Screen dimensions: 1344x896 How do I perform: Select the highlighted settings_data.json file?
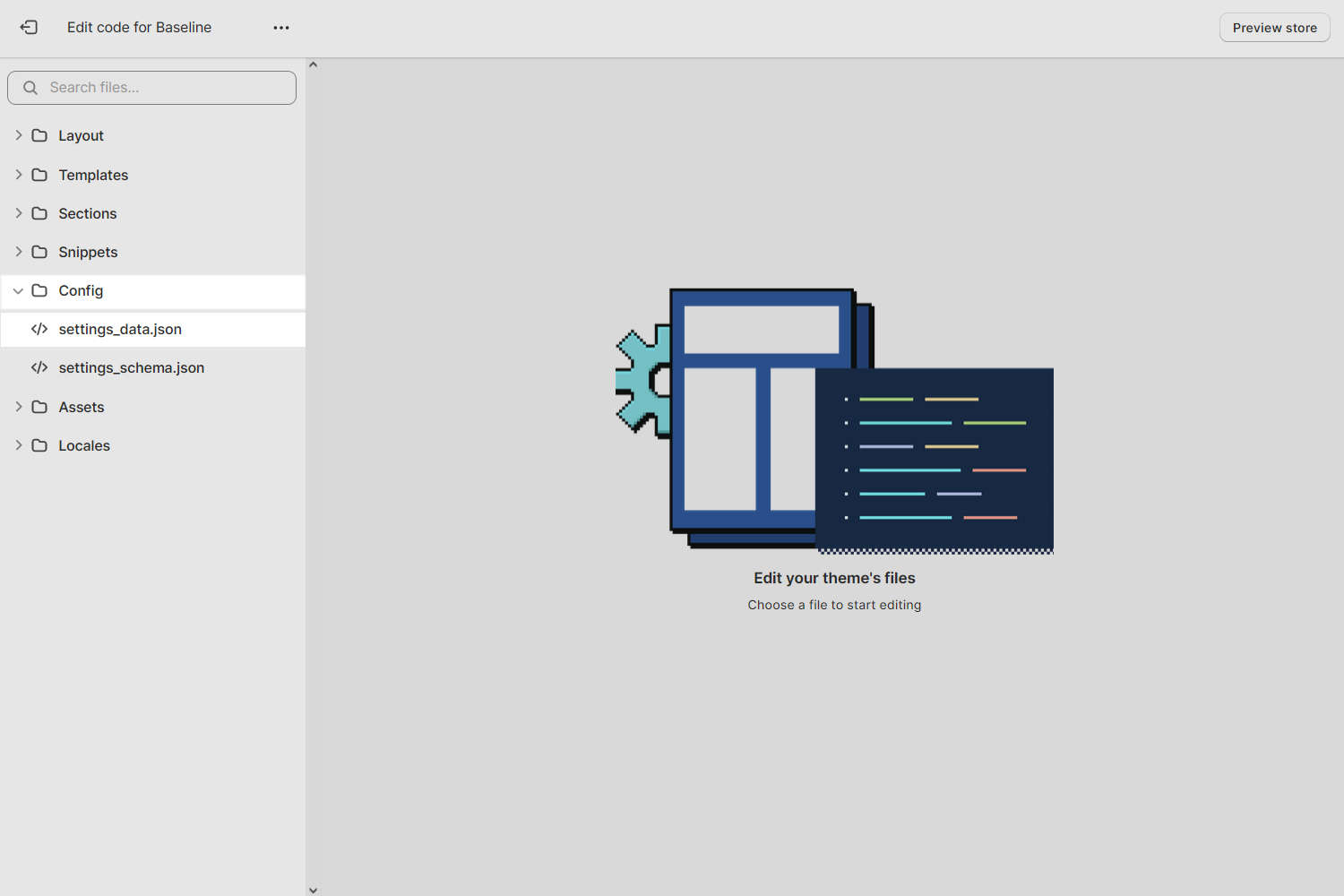(121, 329)
